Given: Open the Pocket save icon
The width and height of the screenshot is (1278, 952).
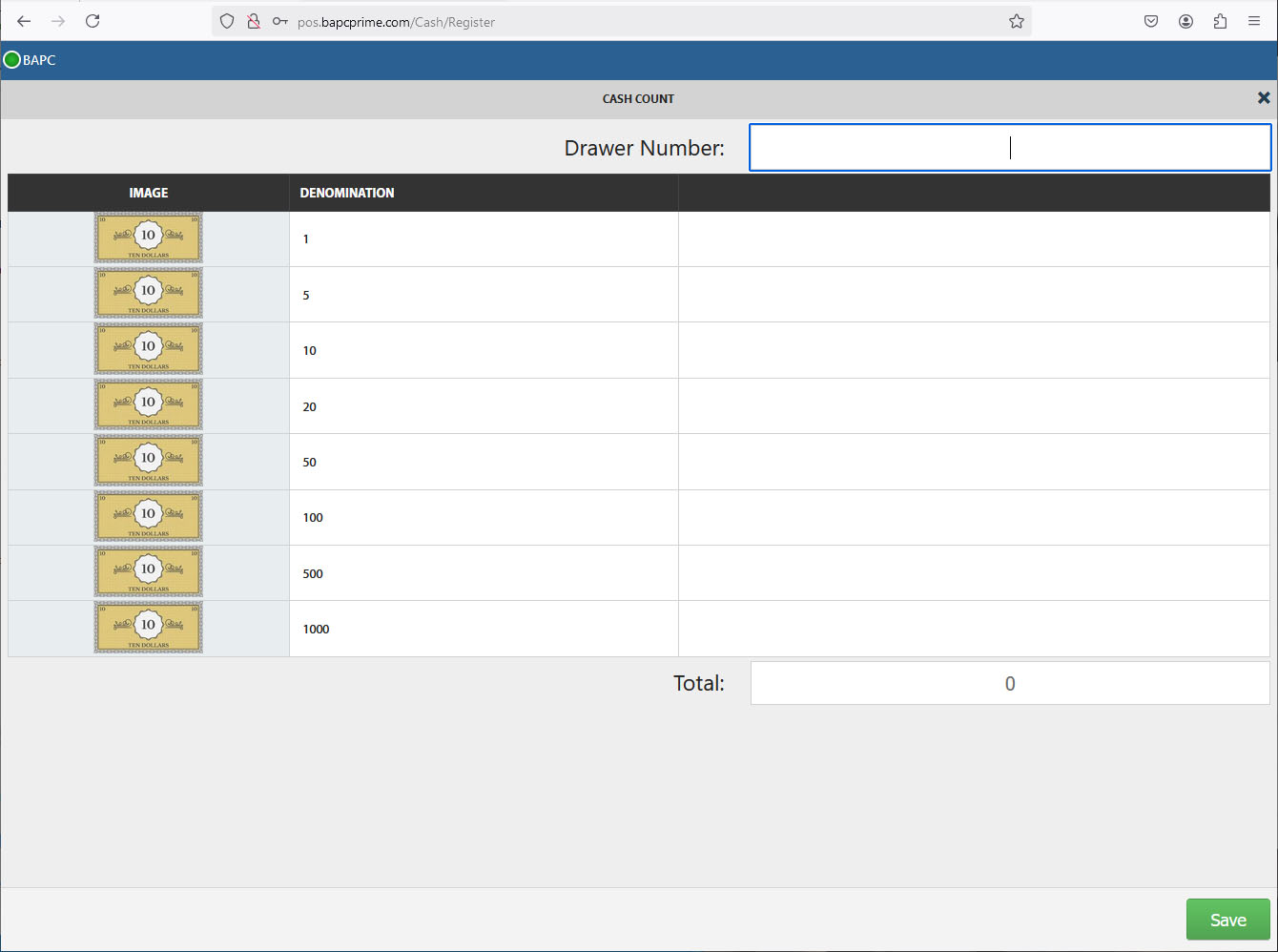Looking at the screenshot, I should [1151, 21].
